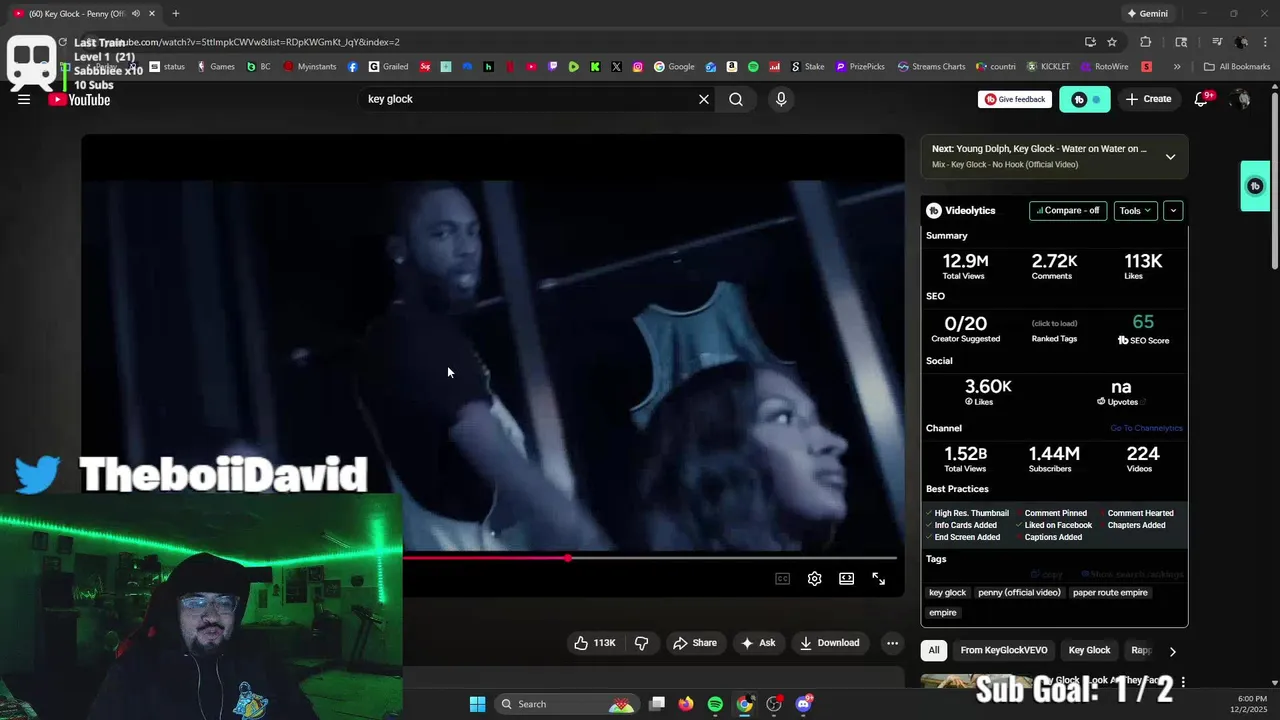Open Firefox from the taskbar
The width and height of the screenshot is (1280, 720).
686,704
